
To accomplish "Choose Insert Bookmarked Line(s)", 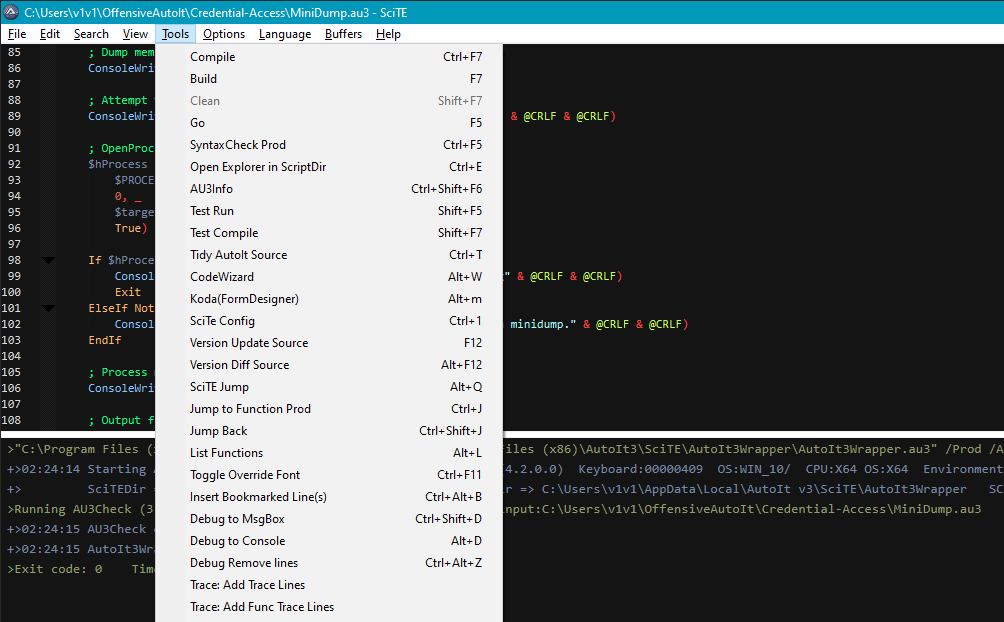I will click(329, 496).
